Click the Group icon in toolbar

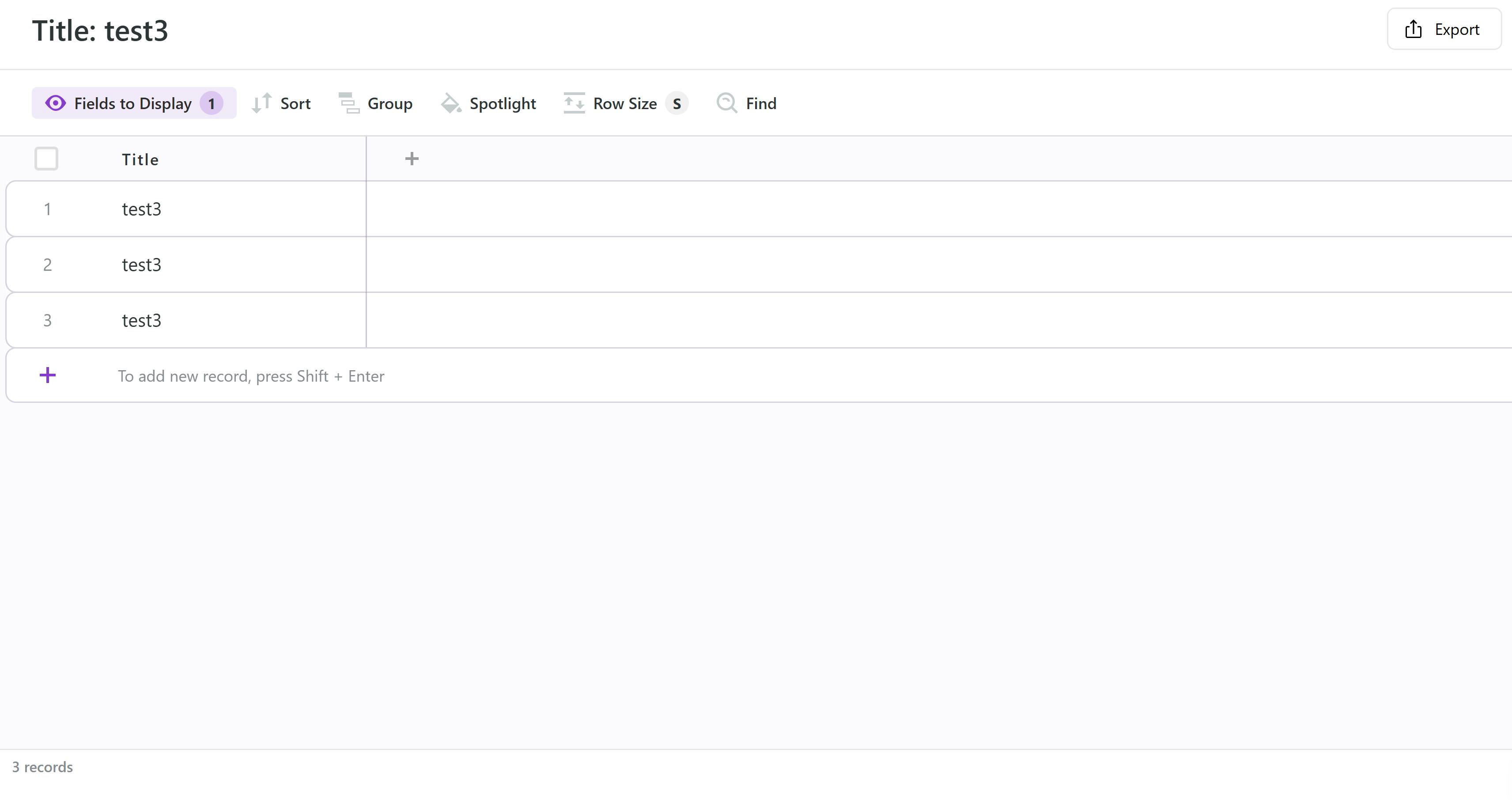point(349,103)
